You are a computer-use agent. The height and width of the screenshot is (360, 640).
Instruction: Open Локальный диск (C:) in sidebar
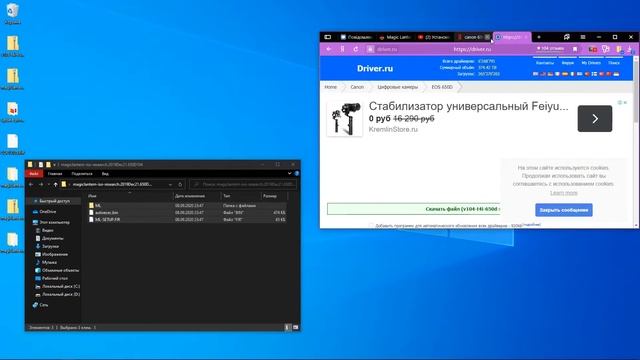point(58,287)
